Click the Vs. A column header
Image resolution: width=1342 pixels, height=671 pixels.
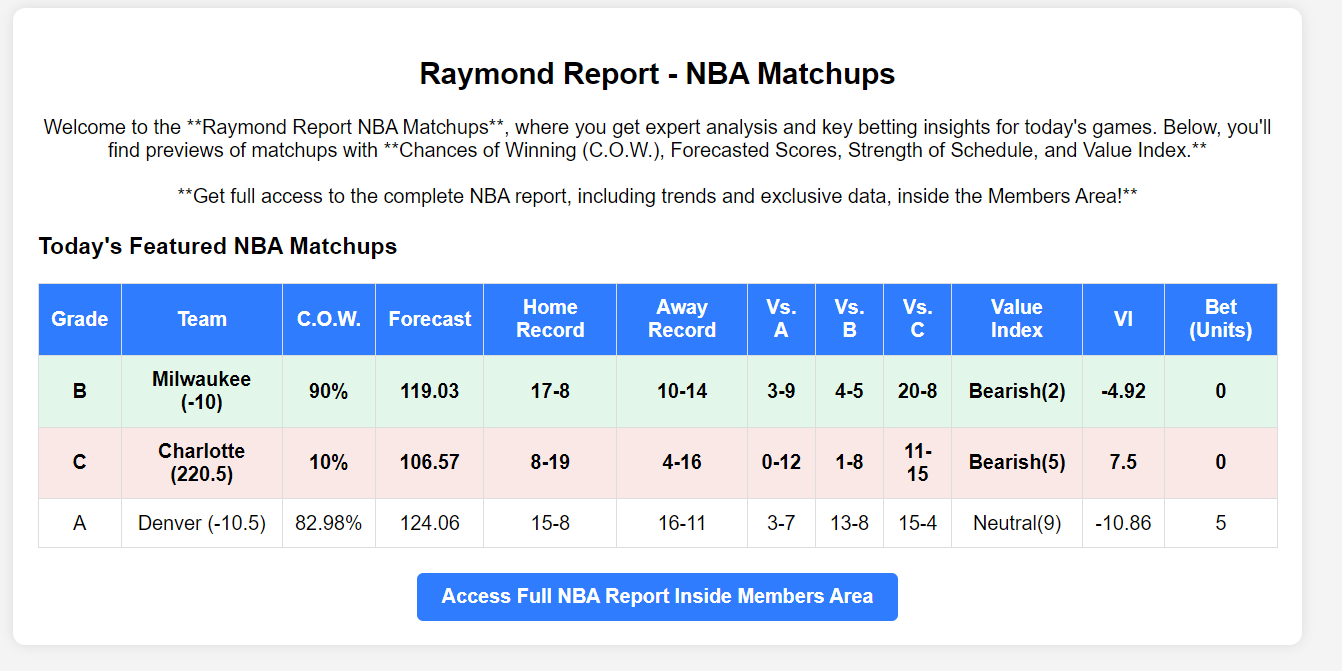coord(781,319)
